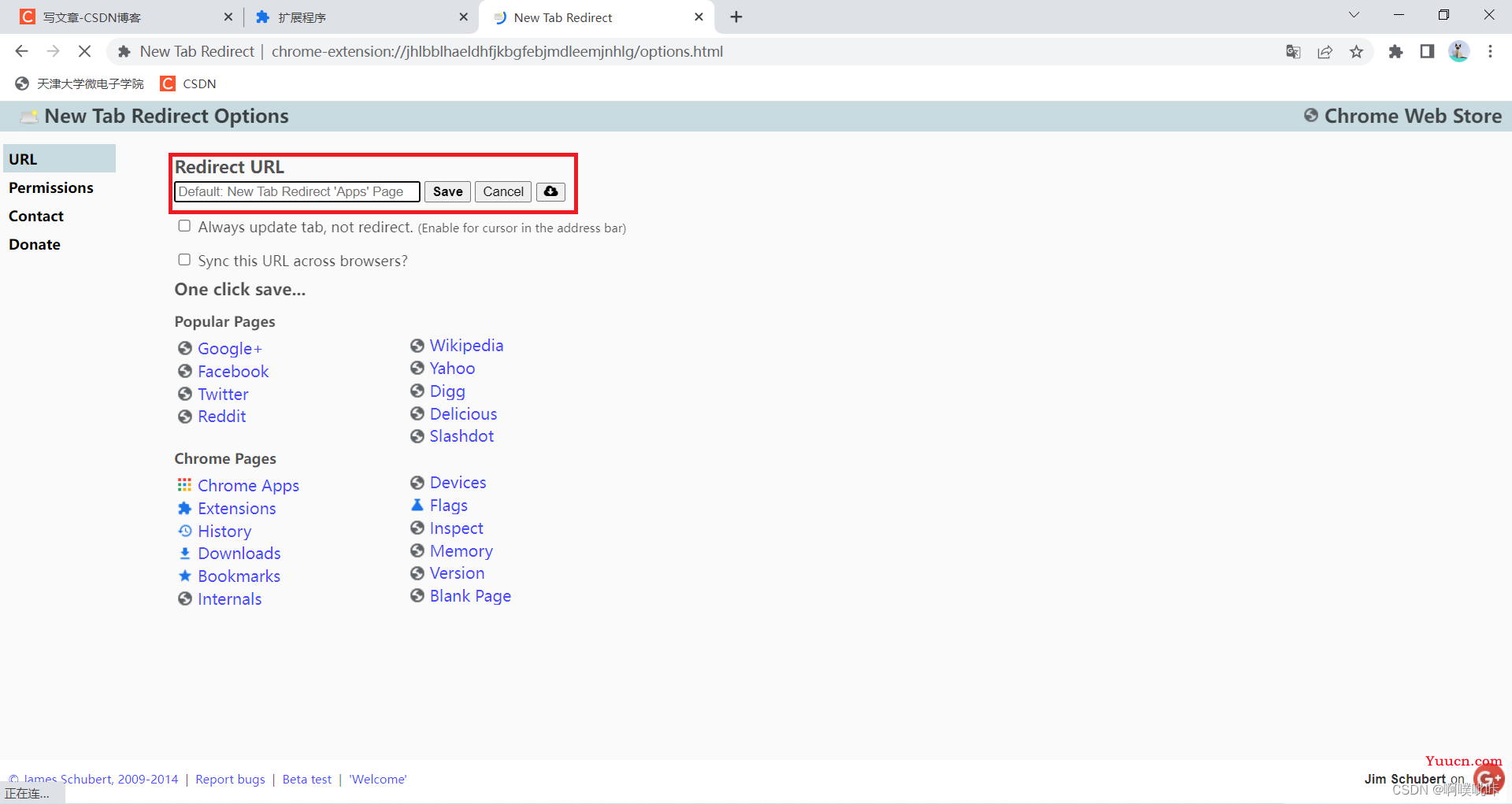Click the globe icon next to Google+

184,348
